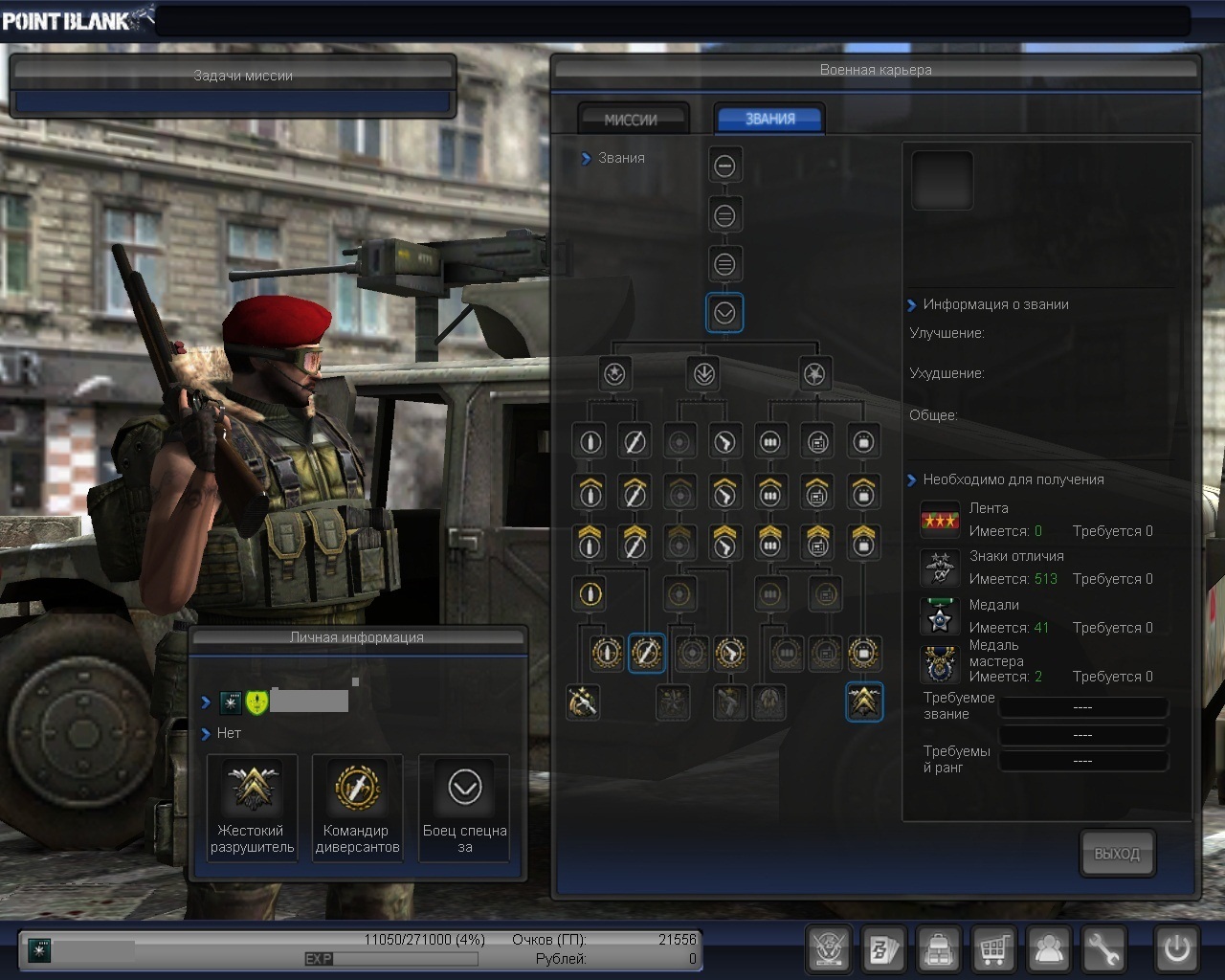This screenshot has width=1225, height=980.
Task: Click the Жестокий разрушитель title slot
Action: [252, 807]
